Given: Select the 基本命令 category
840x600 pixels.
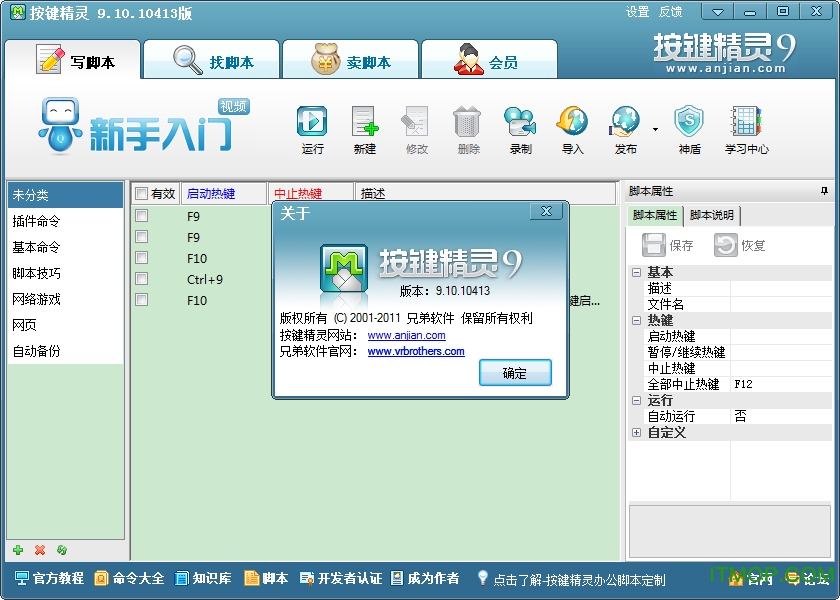Looking at the screenshot, I should click(x=65, y=247).
